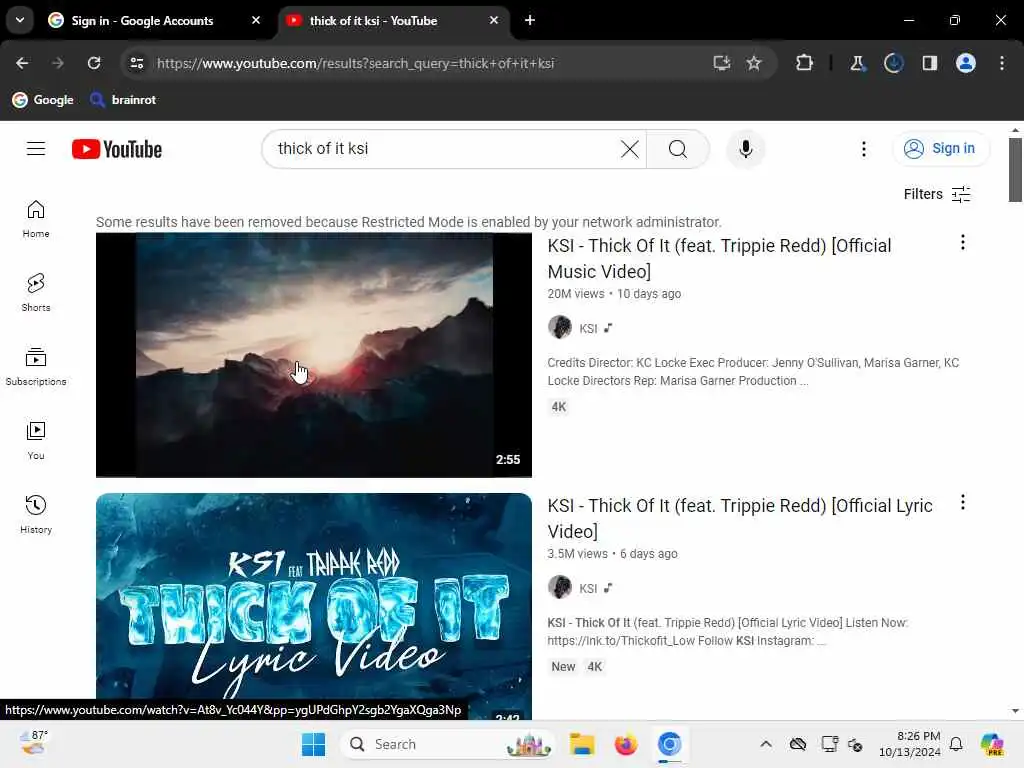Click the taskbar Search box

pyautogui.click(x=447, y=744)
